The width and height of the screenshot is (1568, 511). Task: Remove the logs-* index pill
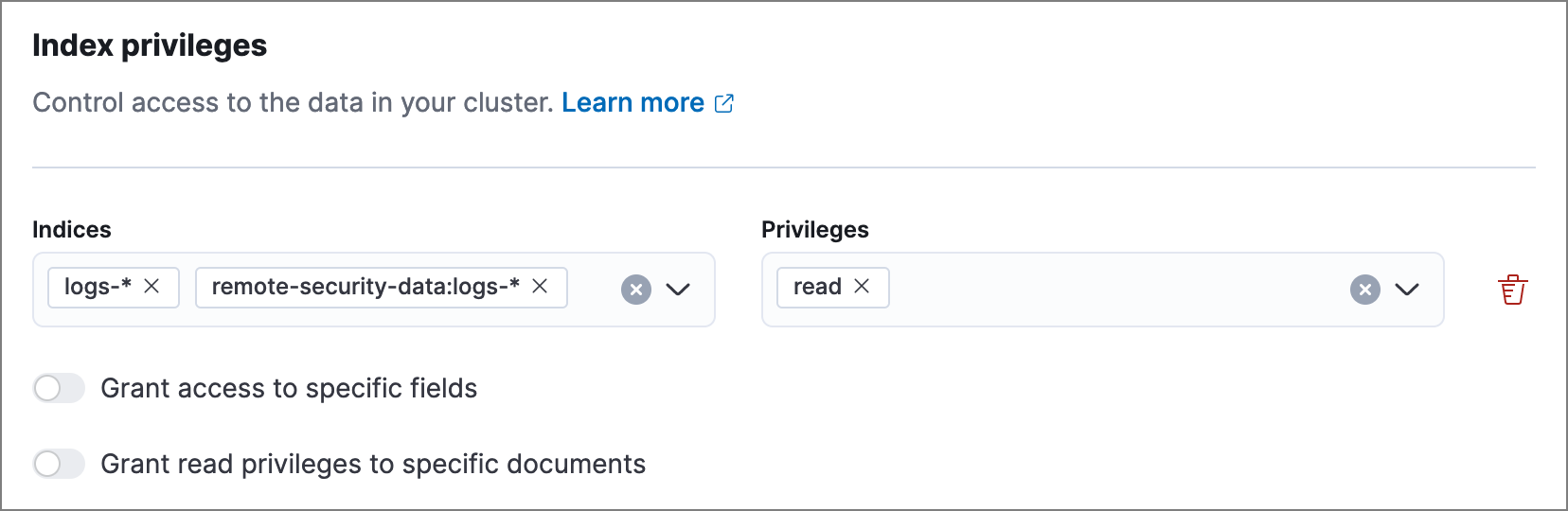[x=151, y=287]
